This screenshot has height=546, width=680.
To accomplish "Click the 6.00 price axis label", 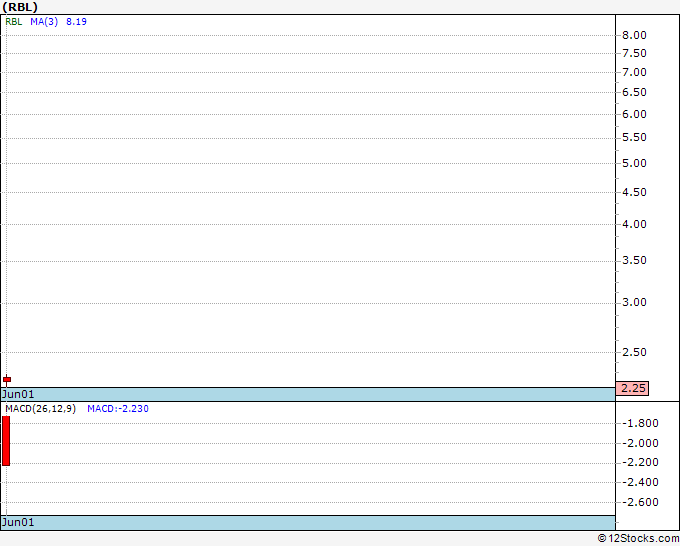I will 634,114.
